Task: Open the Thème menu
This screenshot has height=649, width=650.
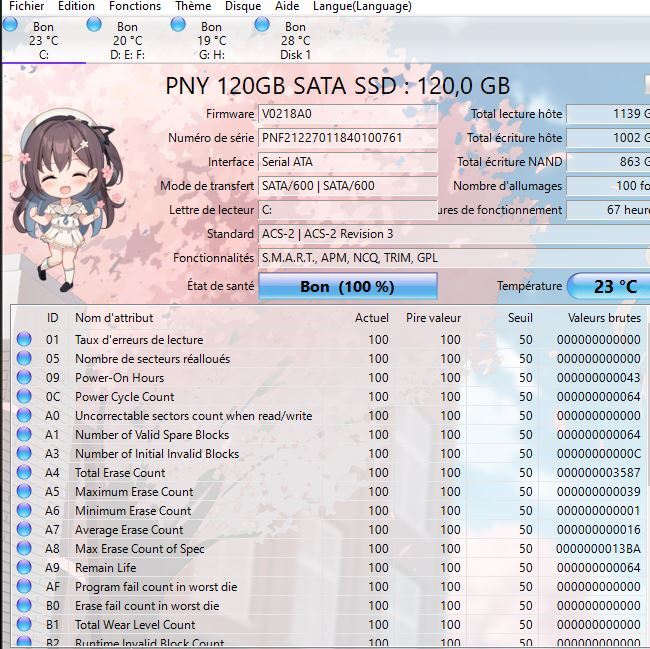Action: coord(193,6)
